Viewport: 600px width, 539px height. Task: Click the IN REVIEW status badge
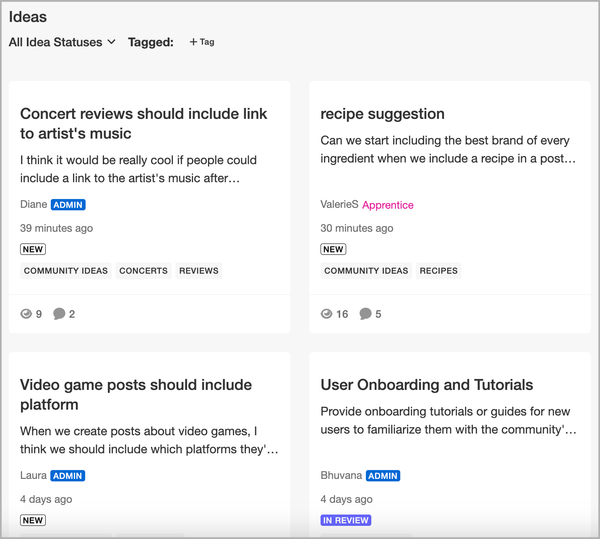[346, 520]
